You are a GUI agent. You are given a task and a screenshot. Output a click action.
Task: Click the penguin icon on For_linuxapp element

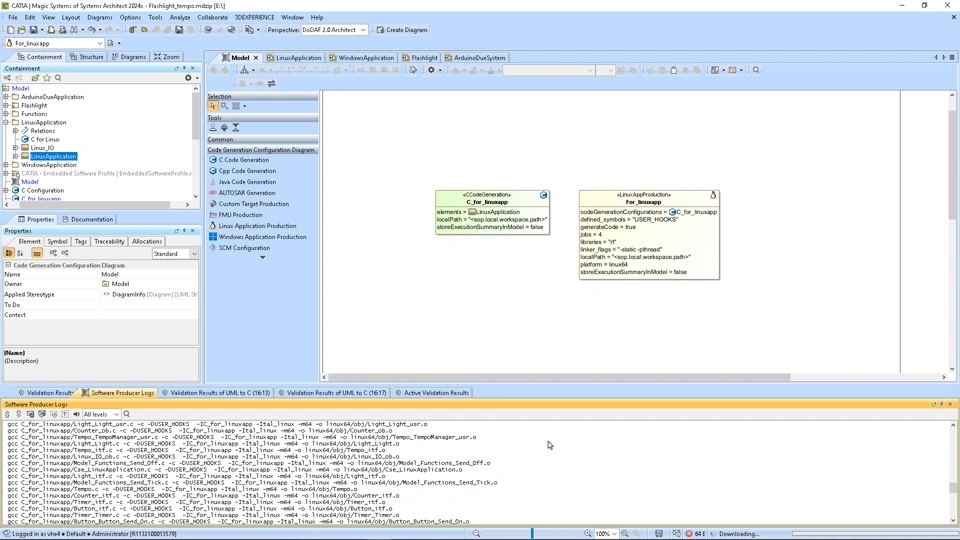(x=713, y=195)
